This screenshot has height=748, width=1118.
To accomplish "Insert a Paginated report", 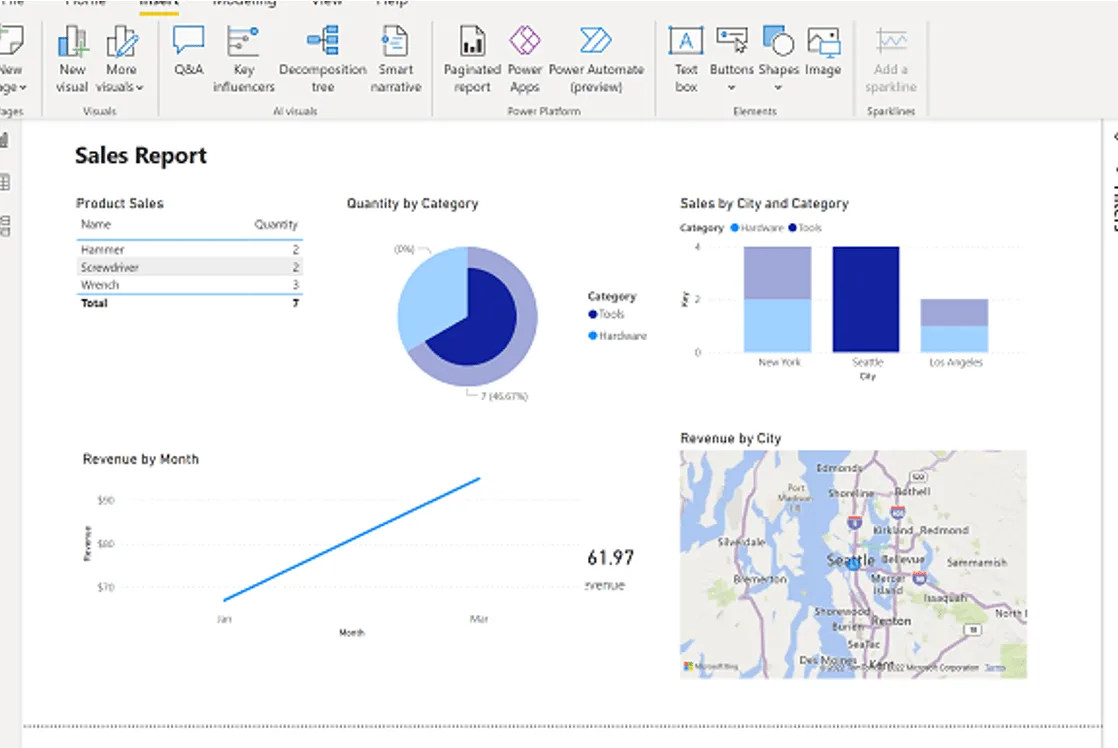I will (472, 58).
